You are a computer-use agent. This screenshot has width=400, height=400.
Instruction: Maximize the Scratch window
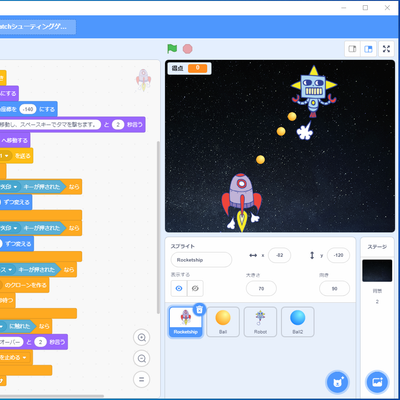click(365, 8)
